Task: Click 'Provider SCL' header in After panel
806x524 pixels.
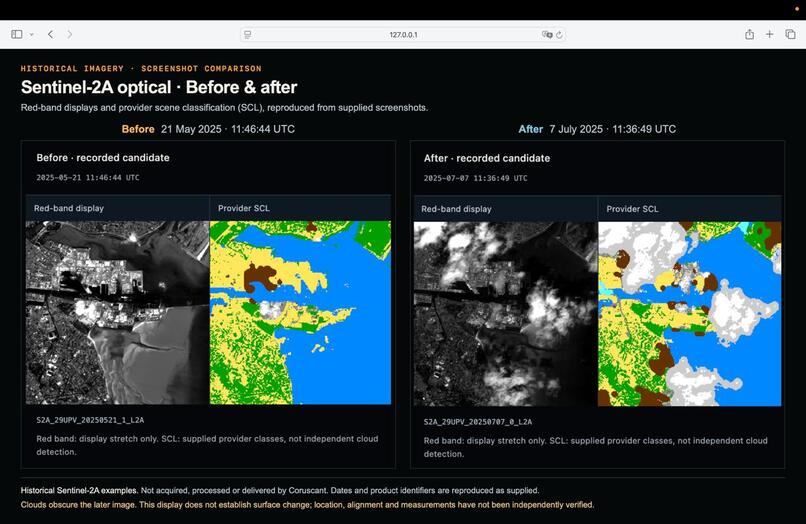Action: (632, 209)
